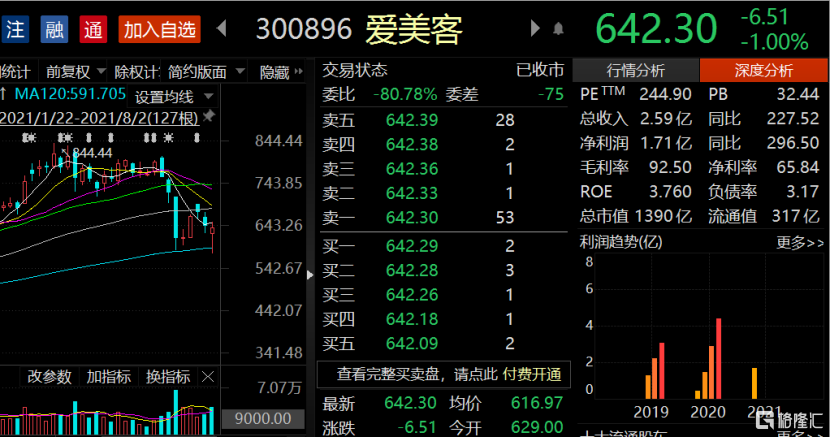Switch to 行情分析 tab
The height and width of the screenshot is (437, 830).
(x=636, y=70)
